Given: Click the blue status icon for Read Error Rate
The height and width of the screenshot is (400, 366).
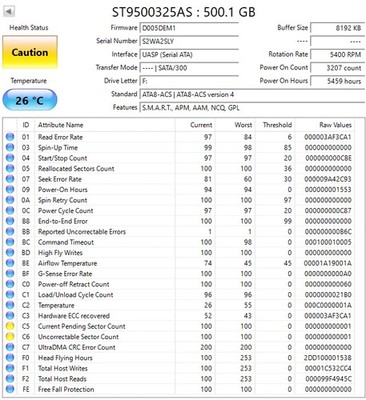Looking at the screenshot, I should click(10, 137).
